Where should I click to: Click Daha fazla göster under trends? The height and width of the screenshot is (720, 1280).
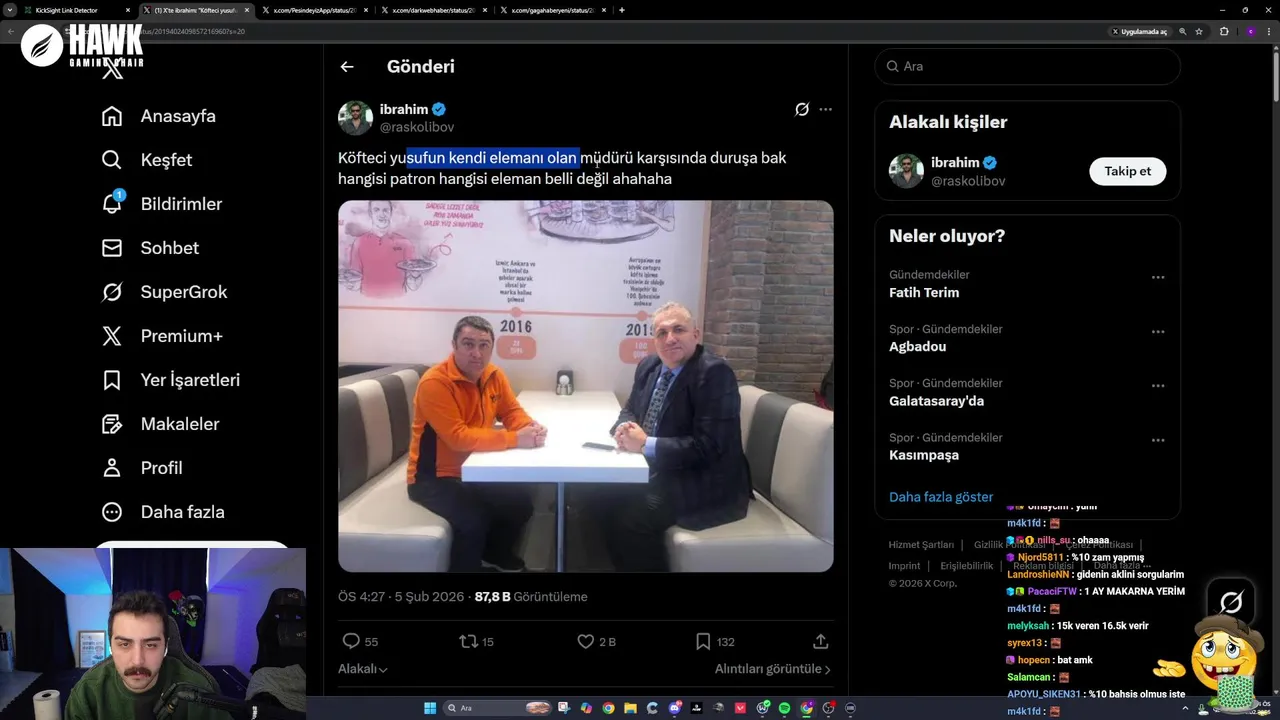pos(941,497)
